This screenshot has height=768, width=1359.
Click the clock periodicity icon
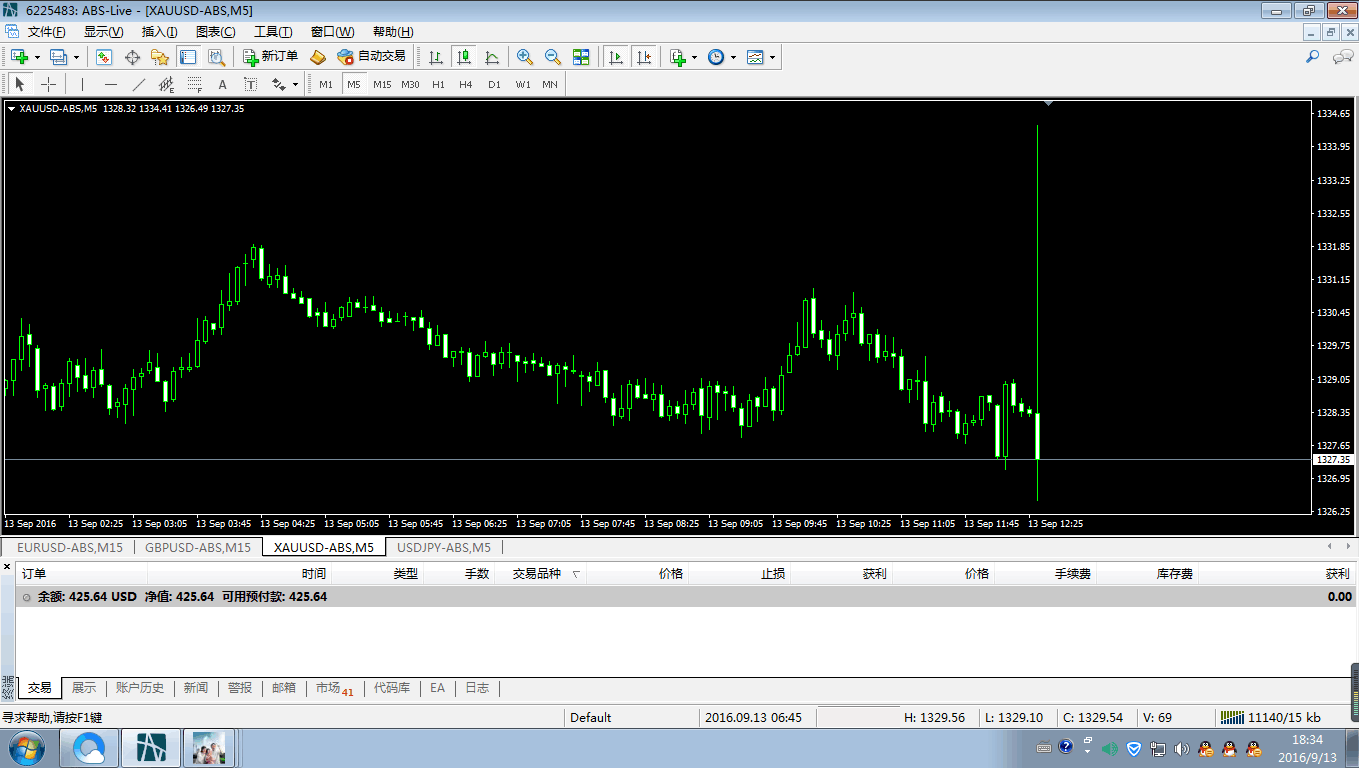coord(716,57)
